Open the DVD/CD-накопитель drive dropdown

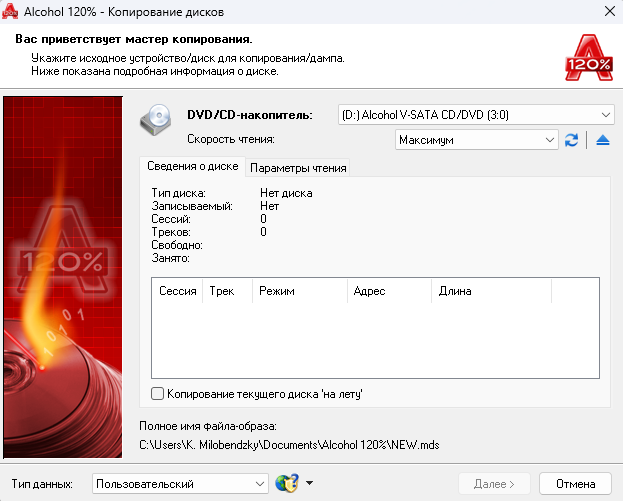click(x=476, y=115)
